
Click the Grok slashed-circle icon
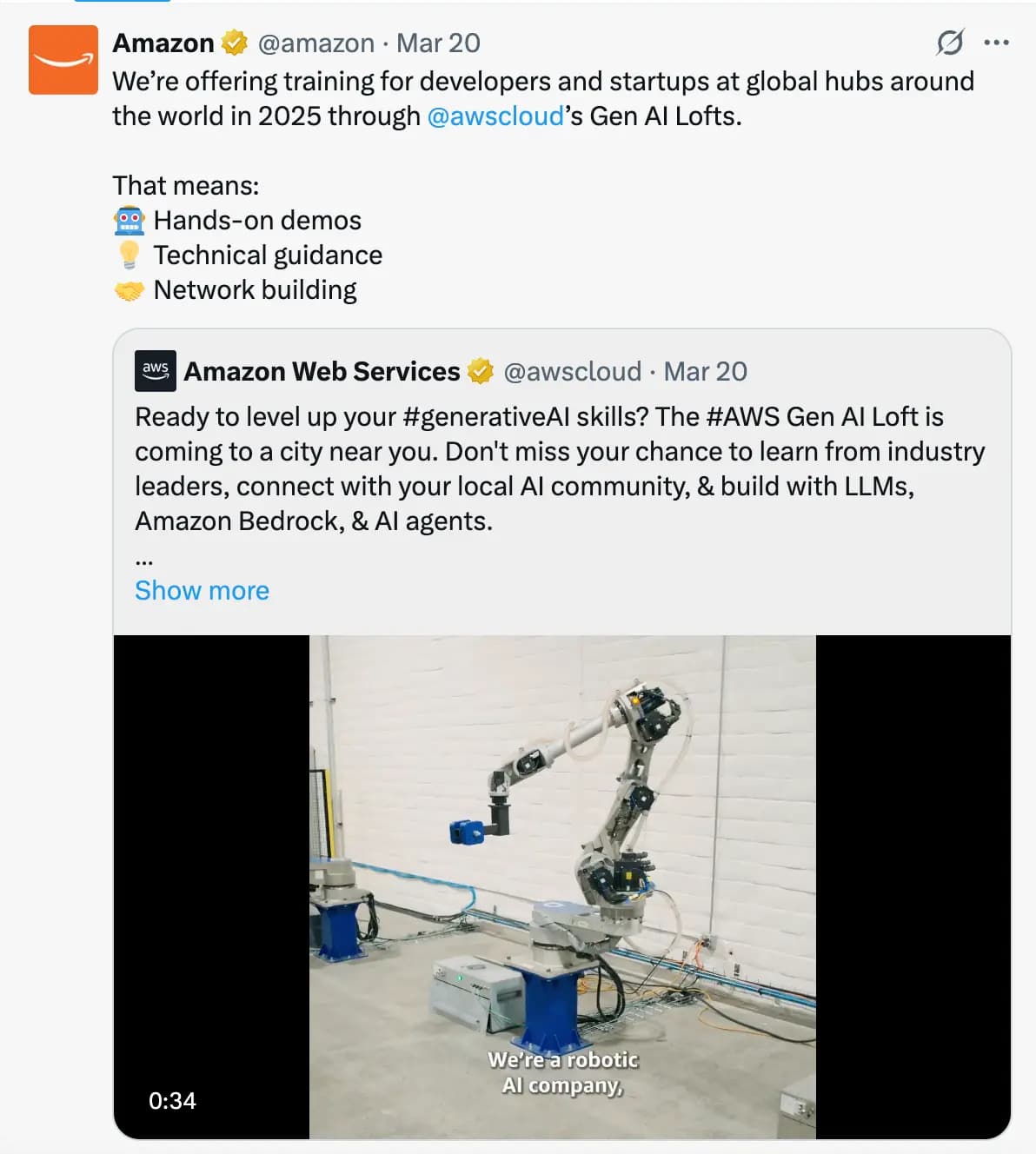(949, 42)
